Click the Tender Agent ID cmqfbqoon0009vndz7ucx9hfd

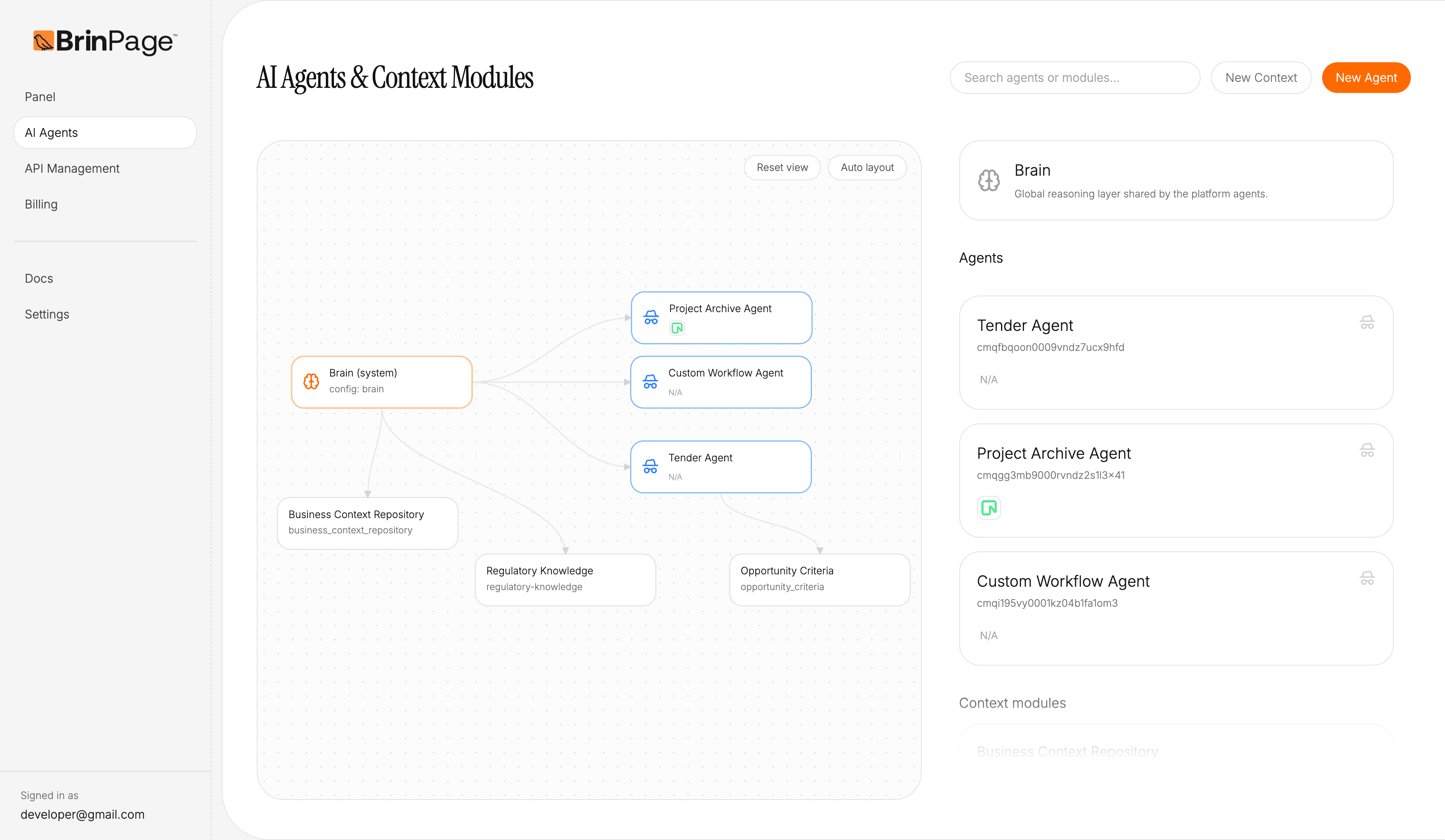point(1050,348)
